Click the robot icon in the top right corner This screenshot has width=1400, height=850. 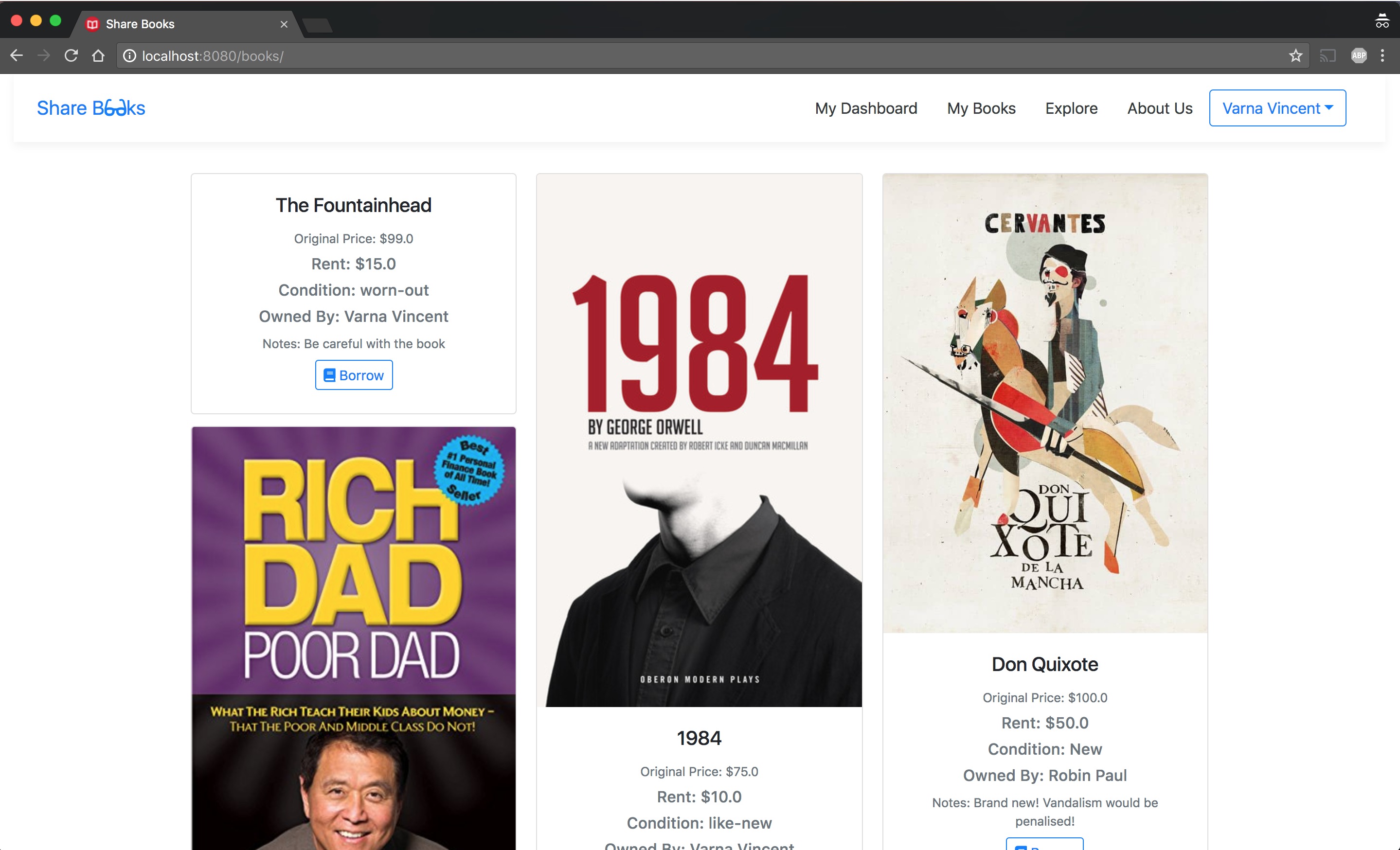point(1383,20)
